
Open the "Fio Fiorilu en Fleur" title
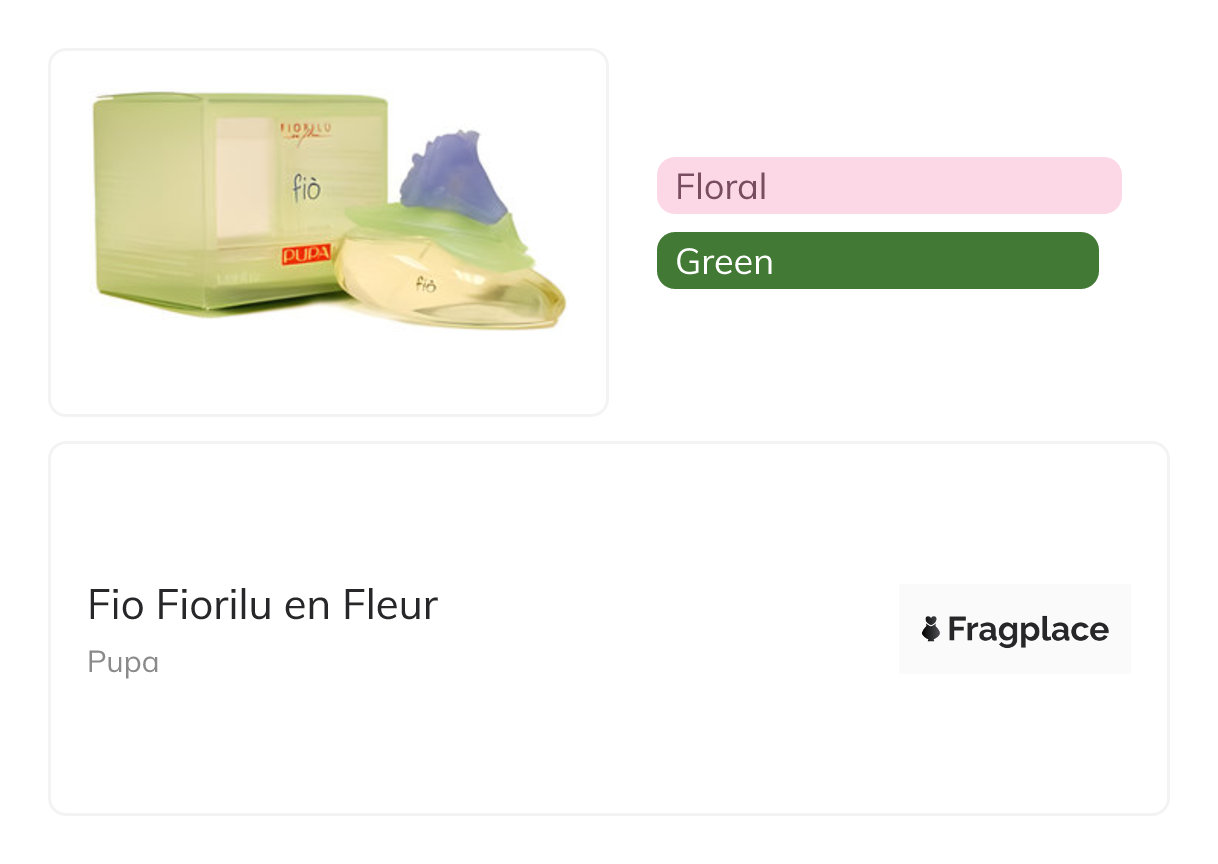[263, 605]
